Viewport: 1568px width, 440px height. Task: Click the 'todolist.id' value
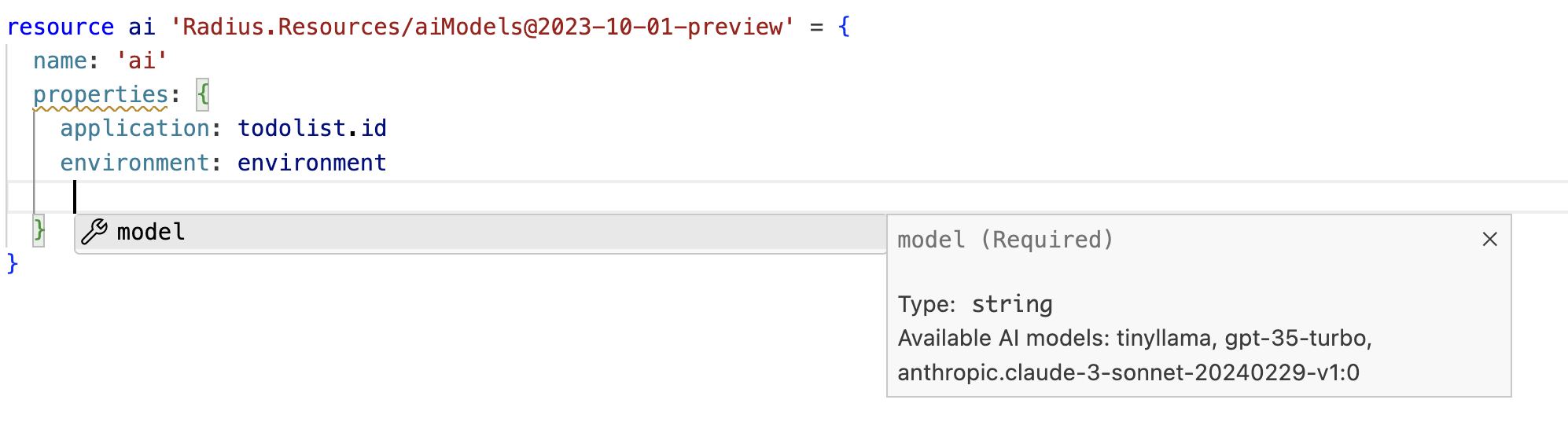coord(312,128)
